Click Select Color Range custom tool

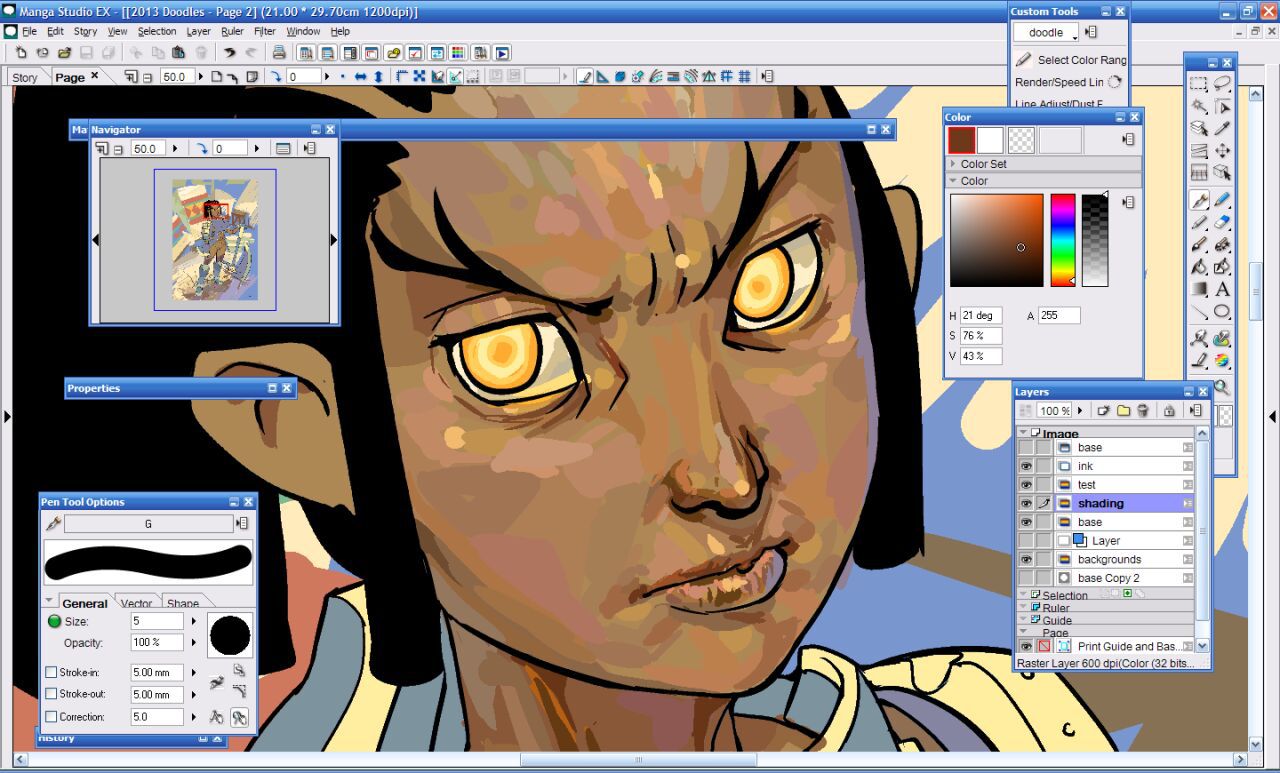[x=1071, y=60]
